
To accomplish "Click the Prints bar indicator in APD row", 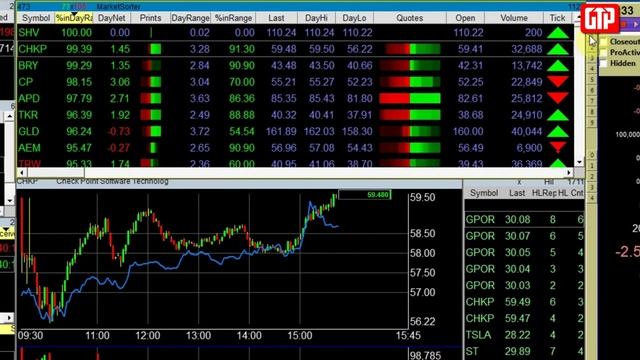I will point(151,98).
